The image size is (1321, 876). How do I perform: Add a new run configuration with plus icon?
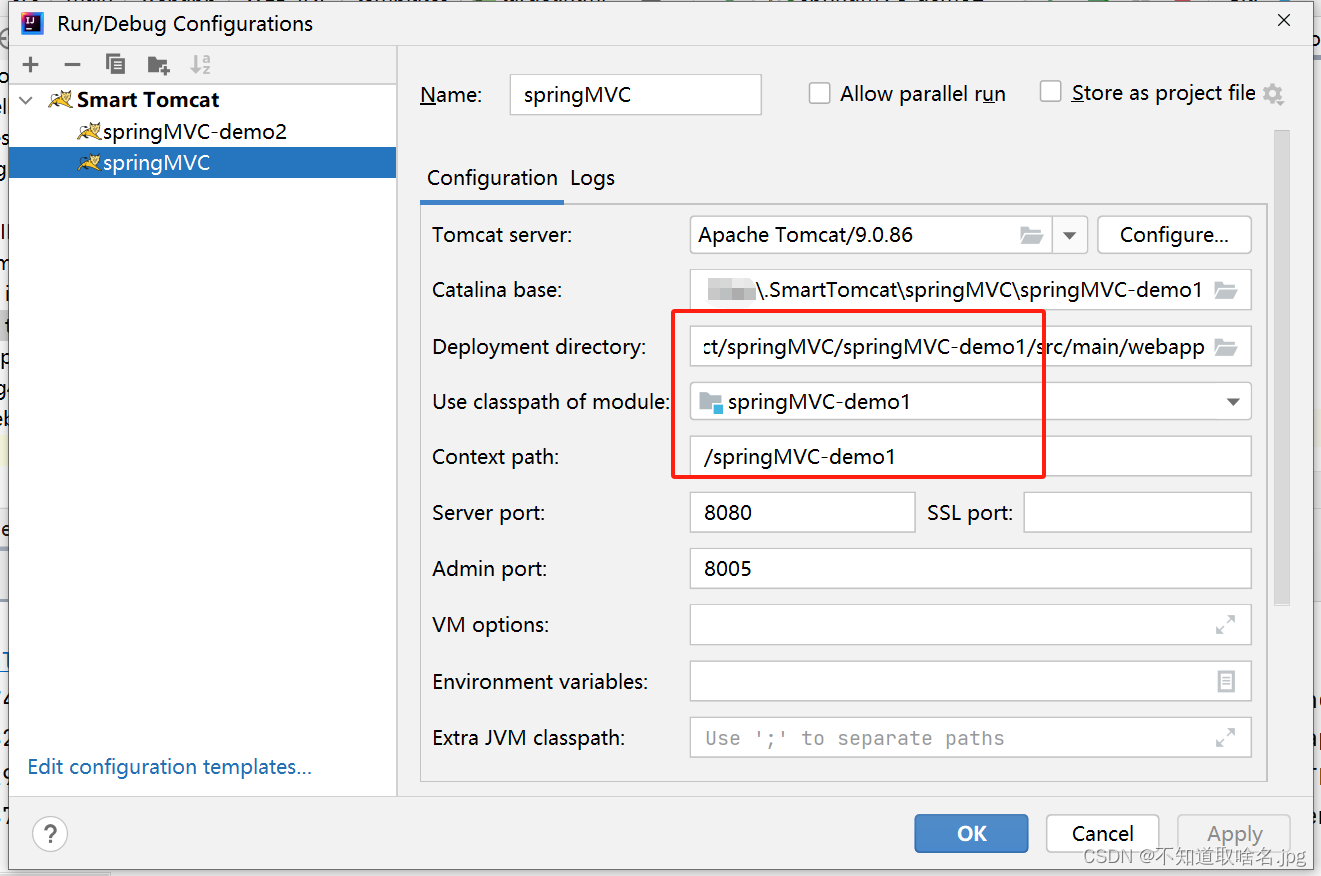click(x=31, y=65)
